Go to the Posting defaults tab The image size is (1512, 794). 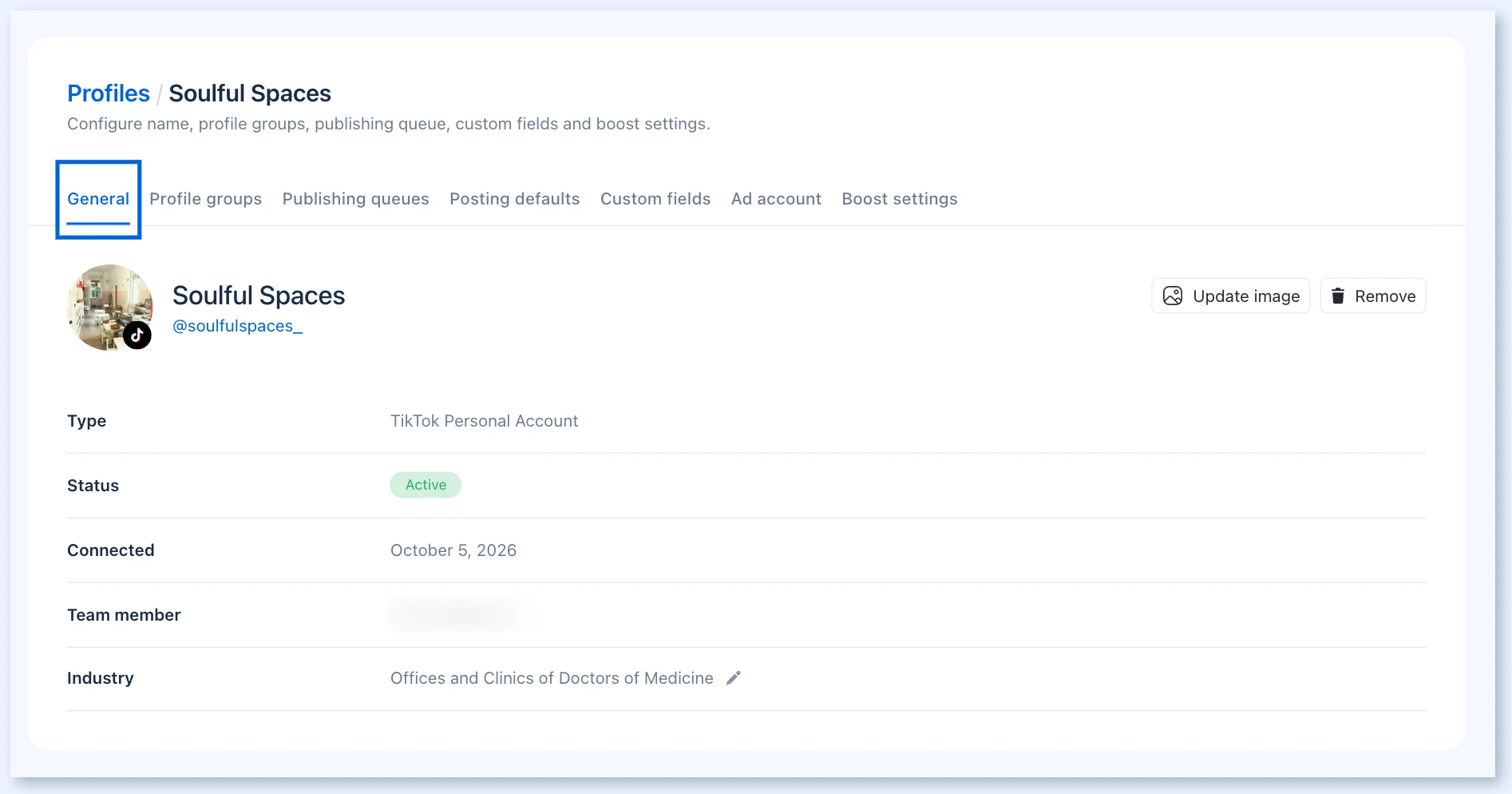click(515, 199)
